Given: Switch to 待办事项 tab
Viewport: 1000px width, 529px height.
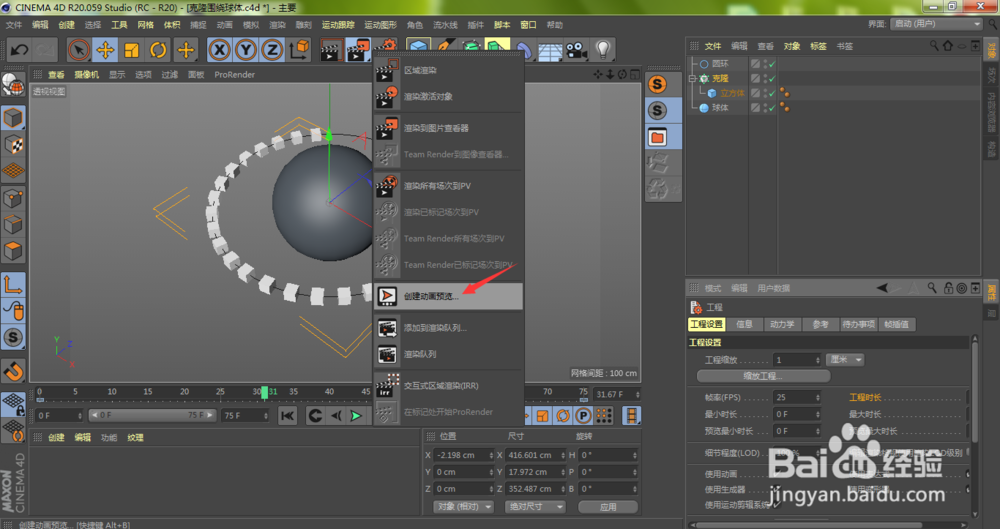Looking at the screenshot, I should [x=858, y=324].
